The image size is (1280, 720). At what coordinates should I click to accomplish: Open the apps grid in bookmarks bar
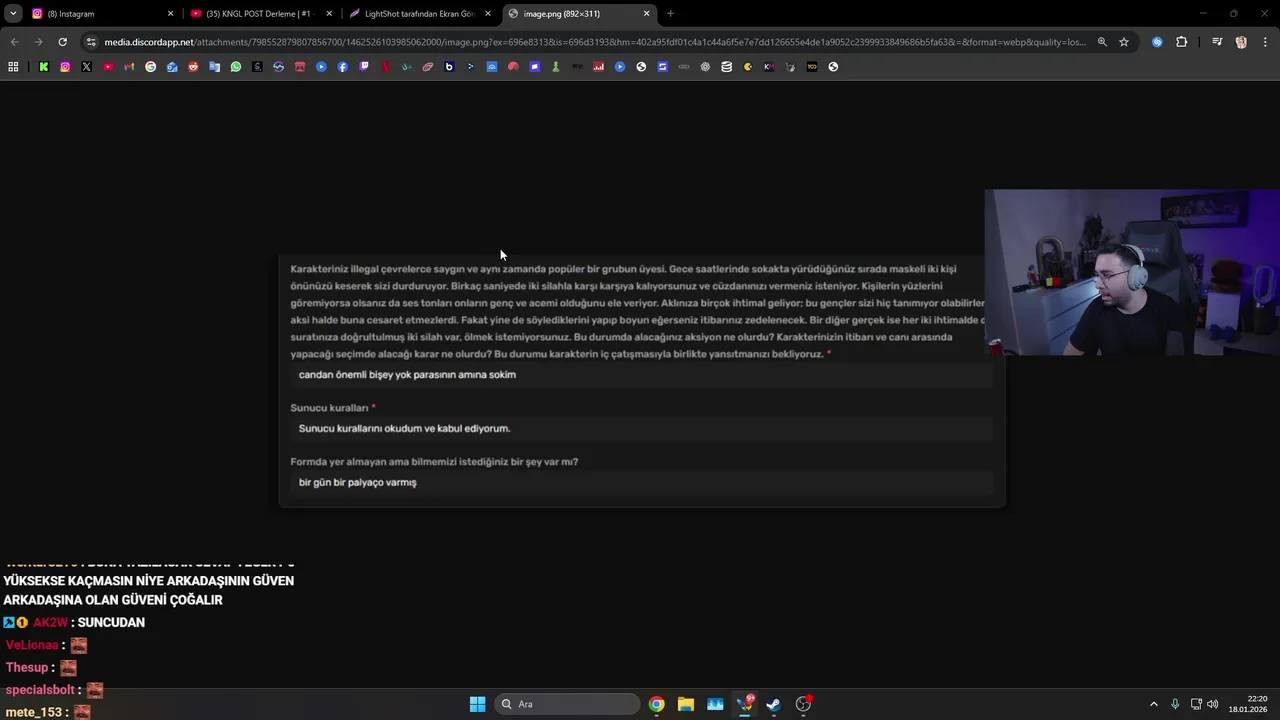point(13,67)
